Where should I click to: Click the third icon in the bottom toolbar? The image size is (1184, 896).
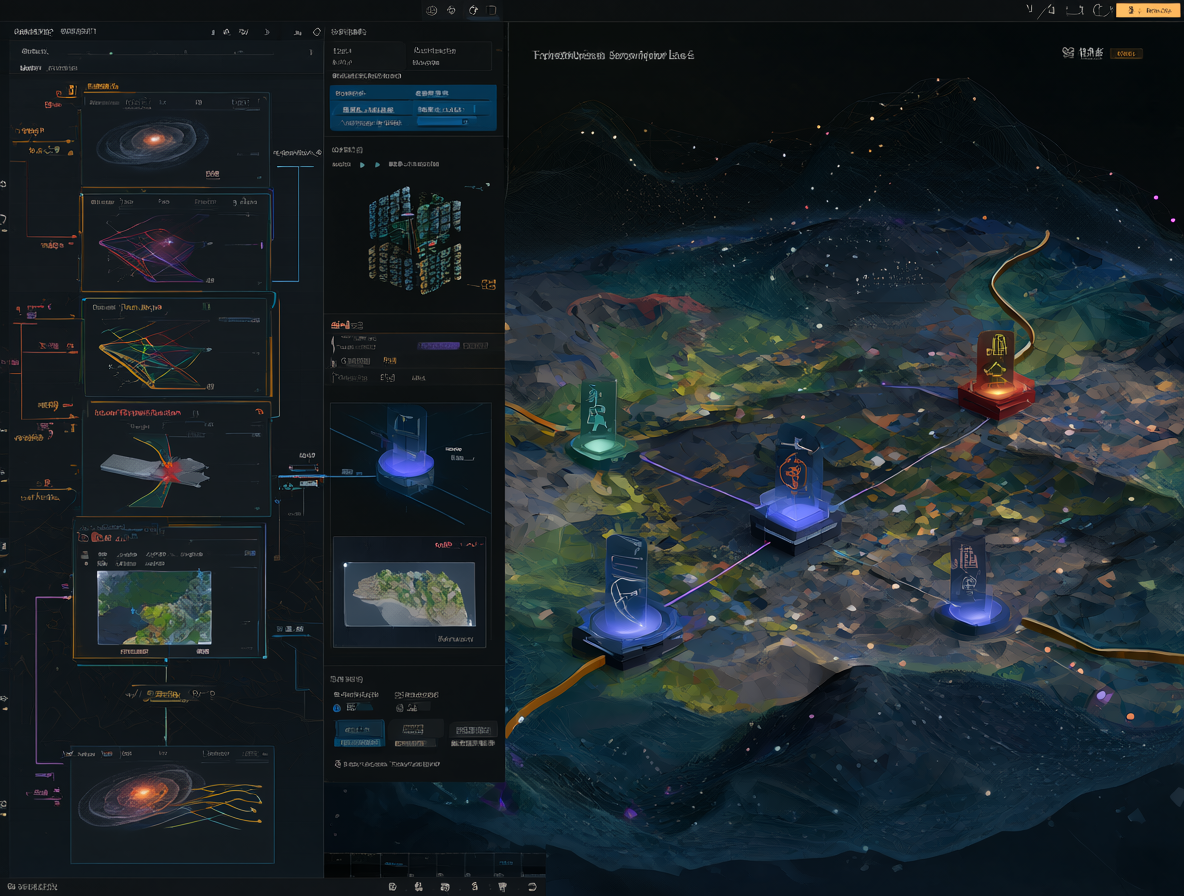point(446,887)
